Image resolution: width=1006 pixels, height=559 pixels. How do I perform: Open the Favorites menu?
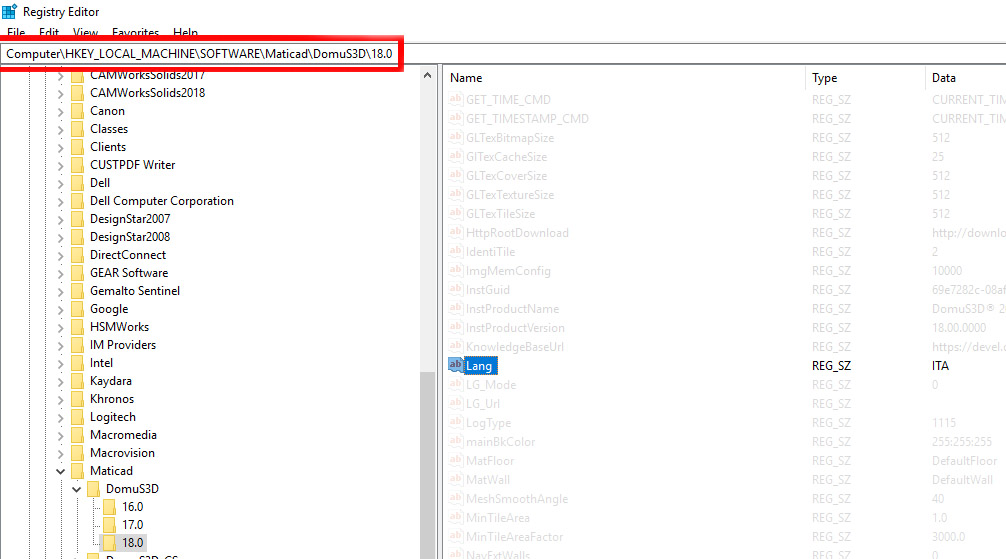(x=135, y=32)
